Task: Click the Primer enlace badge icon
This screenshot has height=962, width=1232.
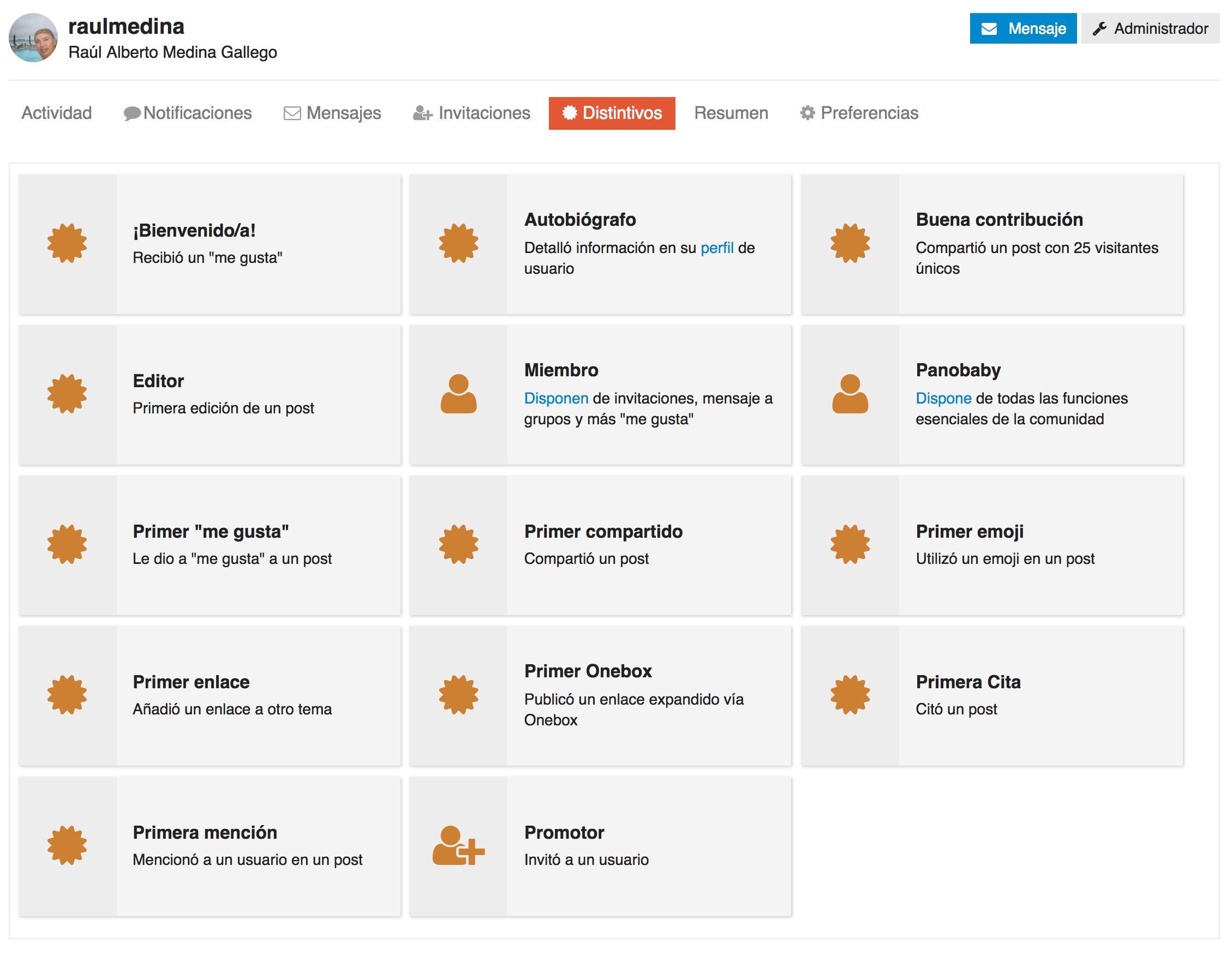Action: 67,695
